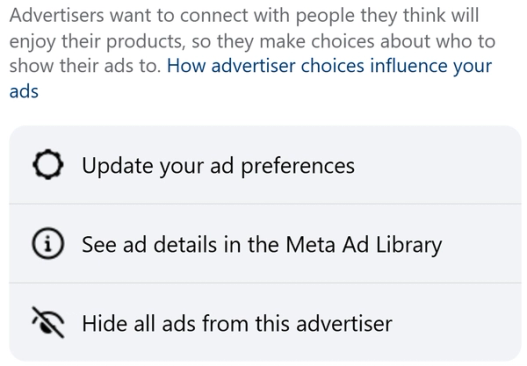Open the How advertiser choices influence your ads link
Screen dimensions: 527x366
[250, 78]
